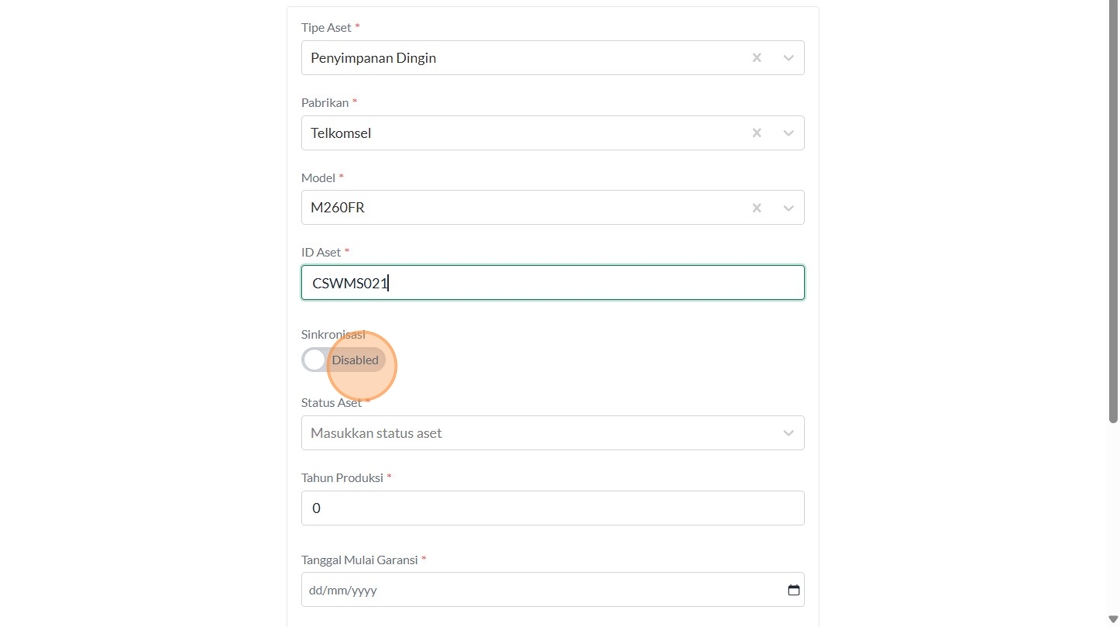Screen dimensions: 1120x627
Task: Expand the Model dropdown arrow
Action: point(788,208)
